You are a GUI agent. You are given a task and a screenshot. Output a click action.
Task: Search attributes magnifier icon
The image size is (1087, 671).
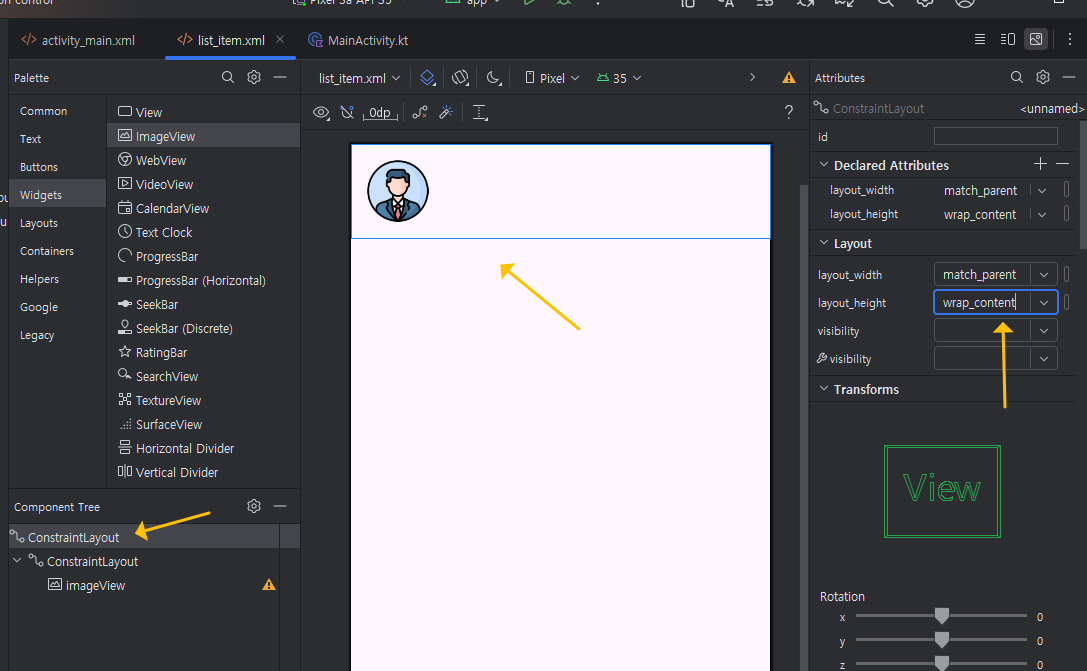click(1016, 77)
